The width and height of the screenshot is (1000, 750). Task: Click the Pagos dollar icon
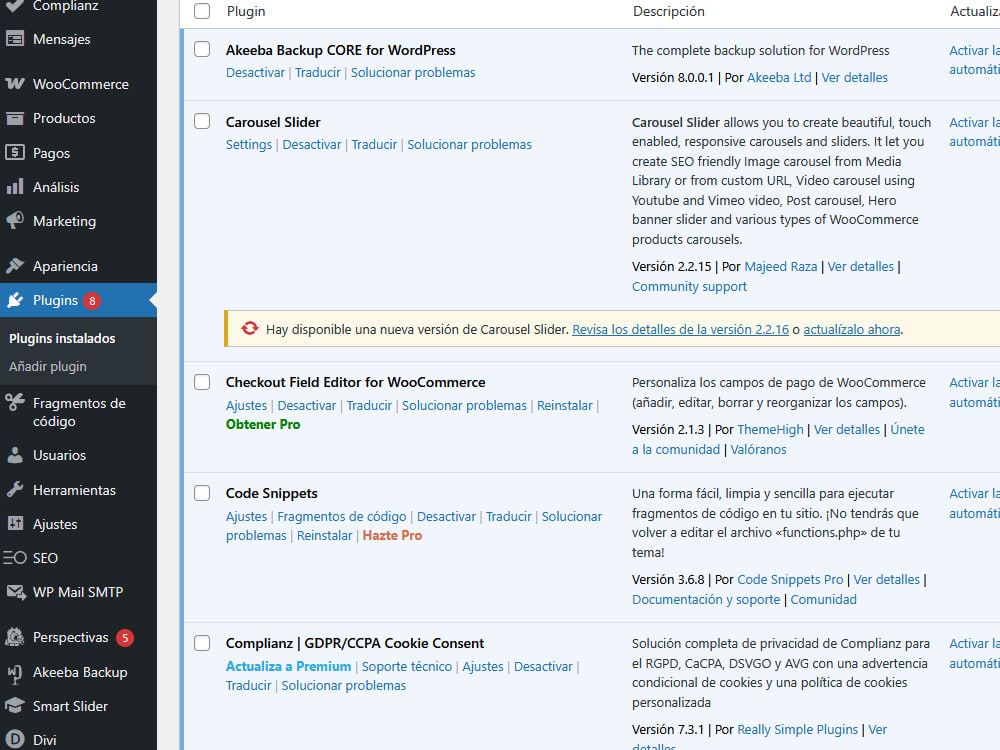(15, 152)
